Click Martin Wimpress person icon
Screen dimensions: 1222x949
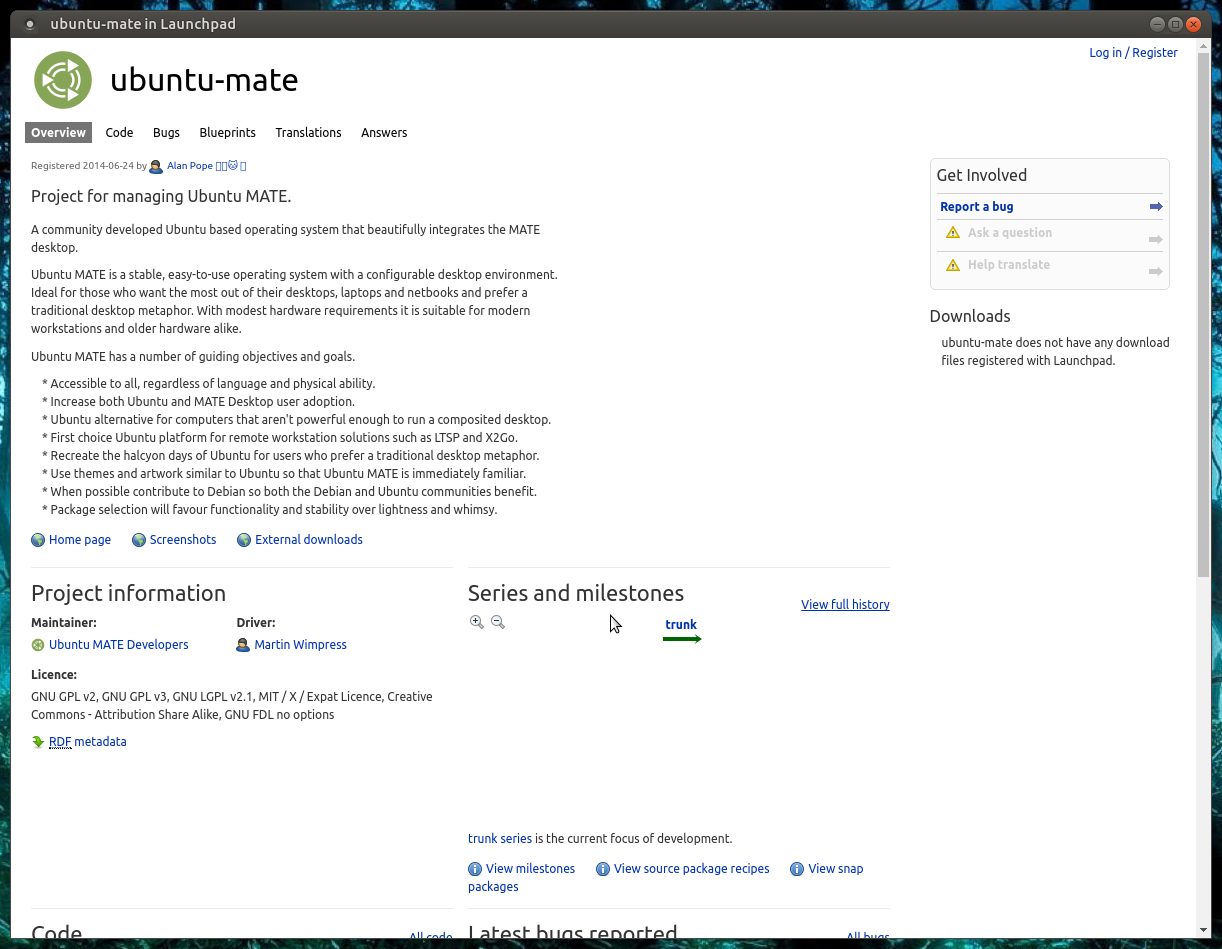coord(243,645)
